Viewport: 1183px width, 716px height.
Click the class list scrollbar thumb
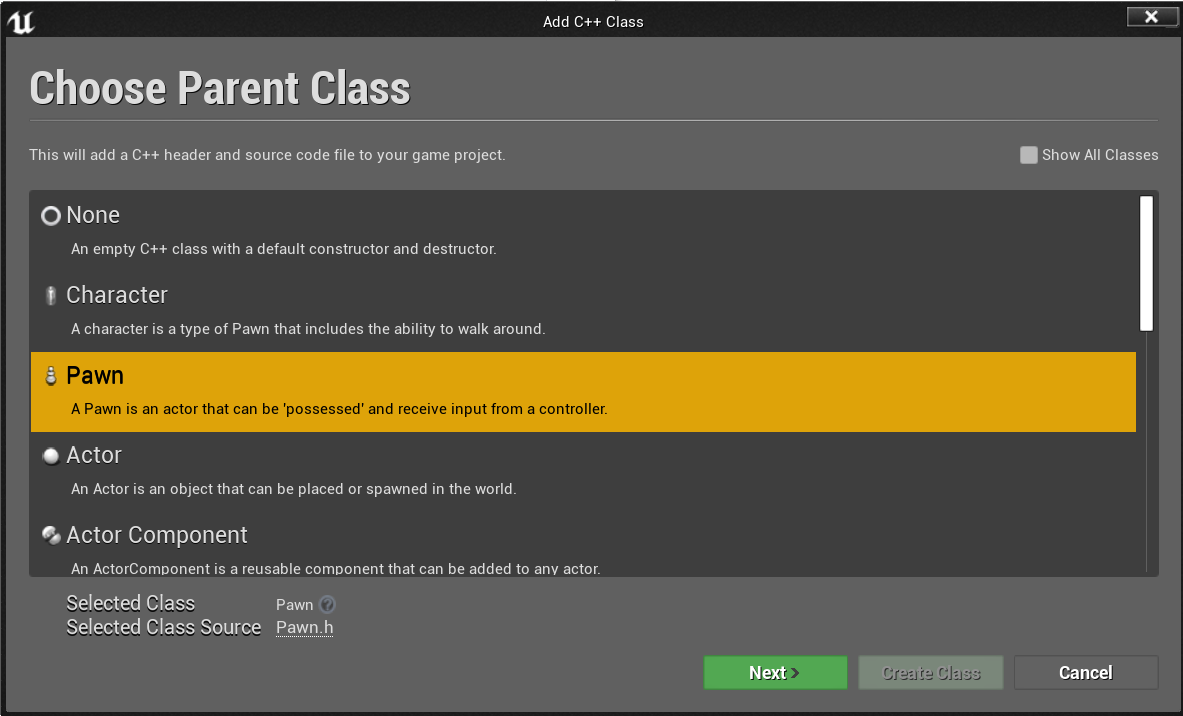coord(1146,263)
